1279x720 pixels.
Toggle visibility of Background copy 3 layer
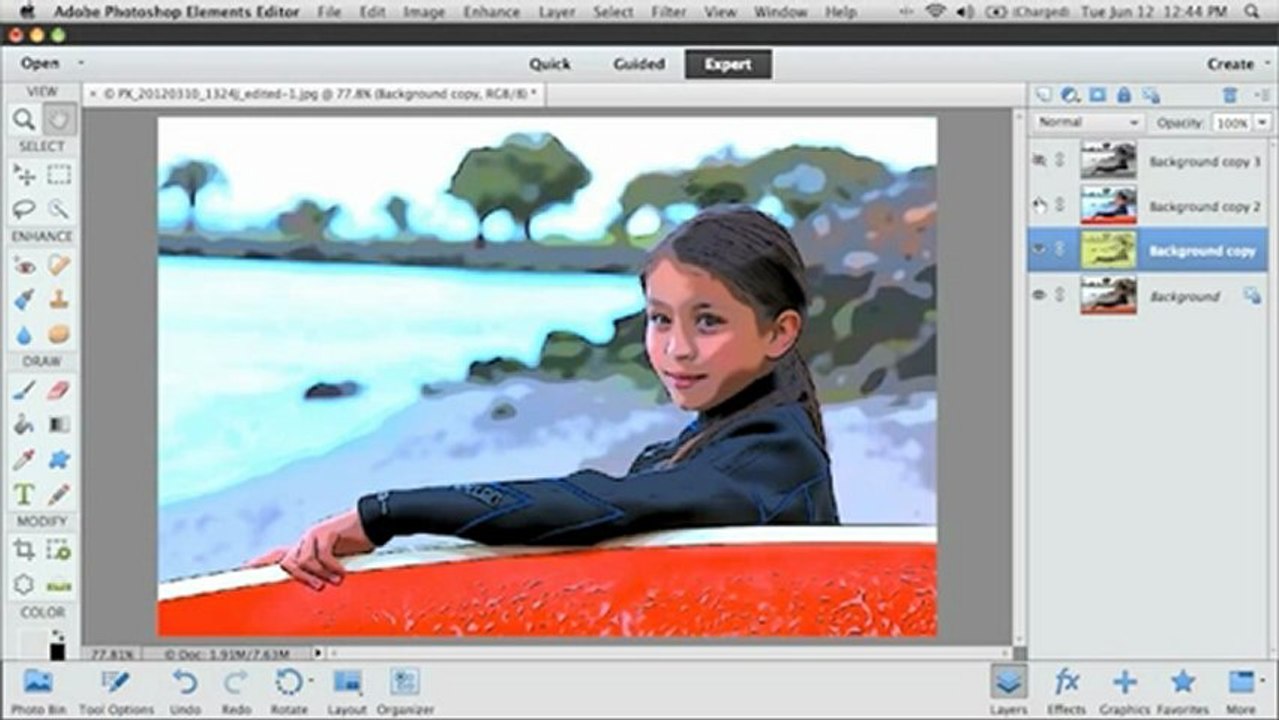pos(1039,160)
